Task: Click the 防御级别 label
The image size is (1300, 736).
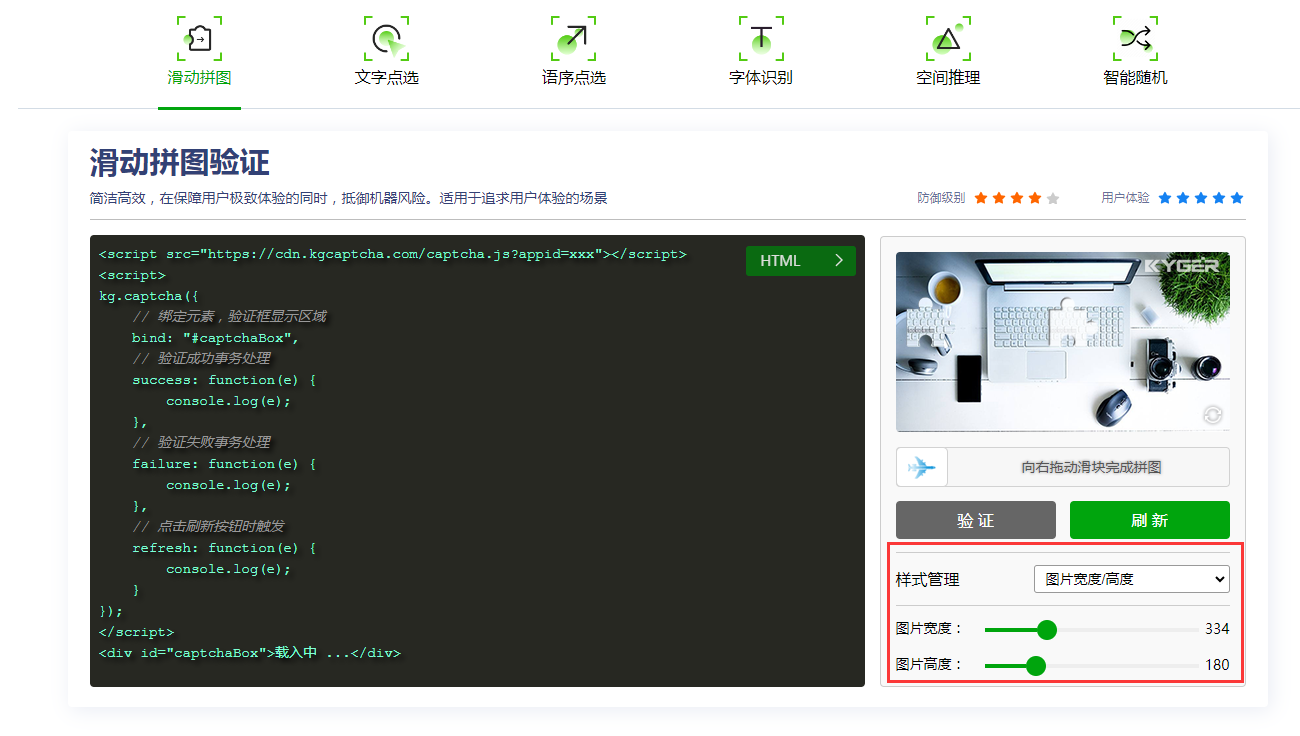Action: point(941,198)
